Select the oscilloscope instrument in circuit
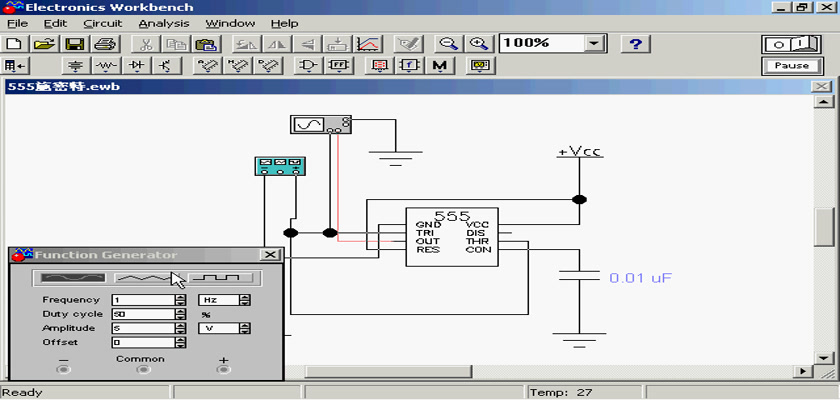Image resolution: width=840 pixels, height=400 pixels. (x=321, y=124)
